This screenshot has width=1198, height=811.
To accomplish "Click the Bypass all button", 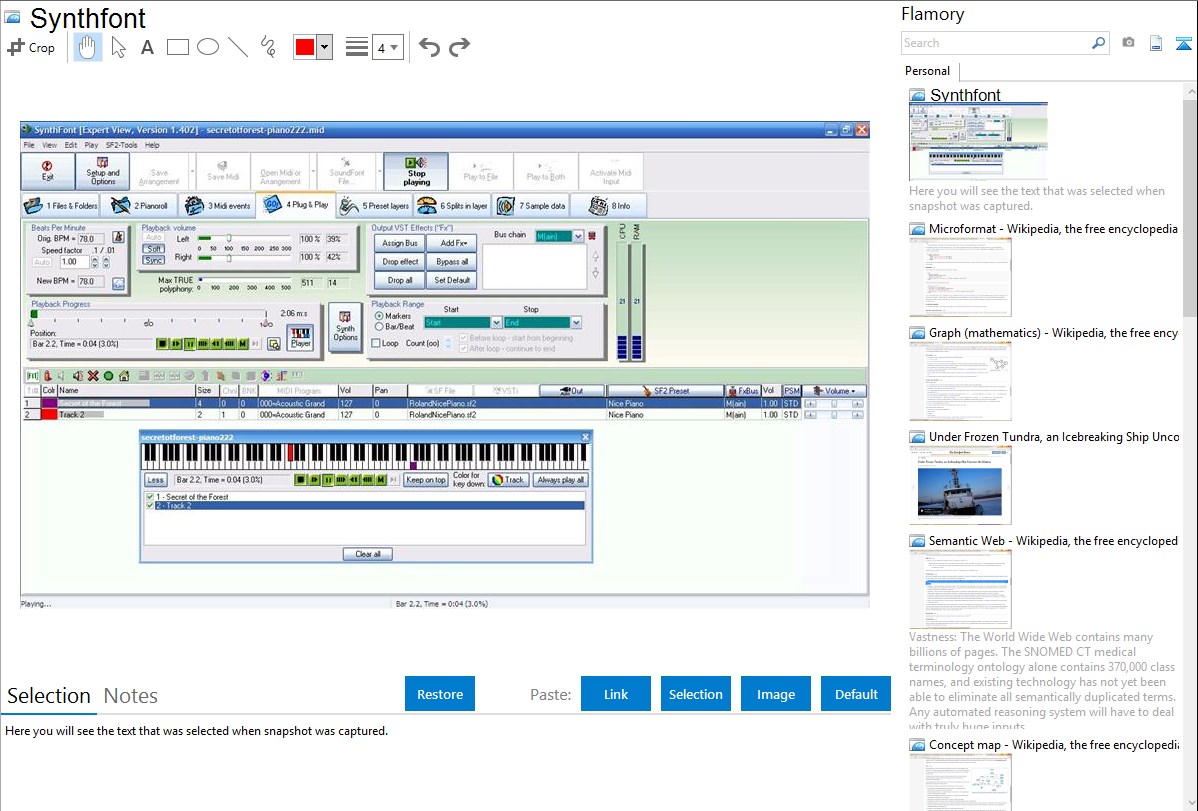I will (x=452, y=261).
